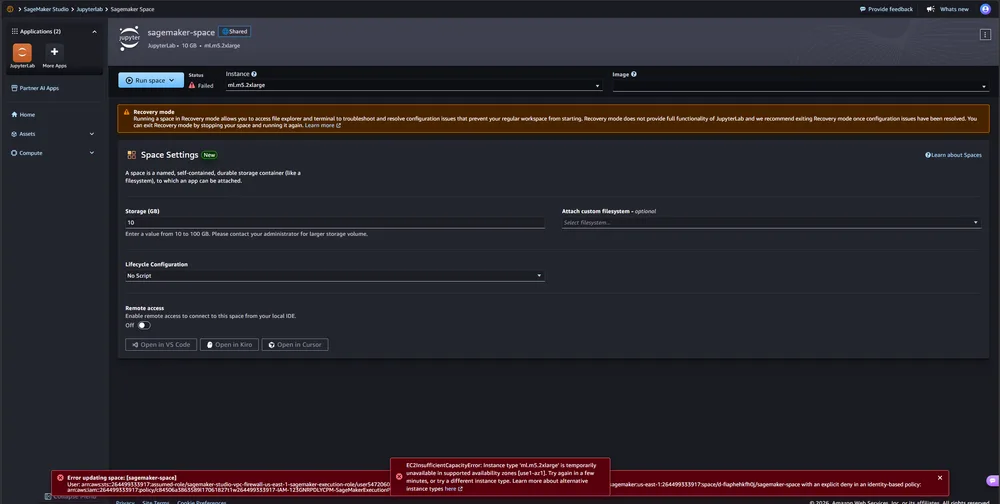Click the Failed status text

pyautogui.click(x=205, y=85)
